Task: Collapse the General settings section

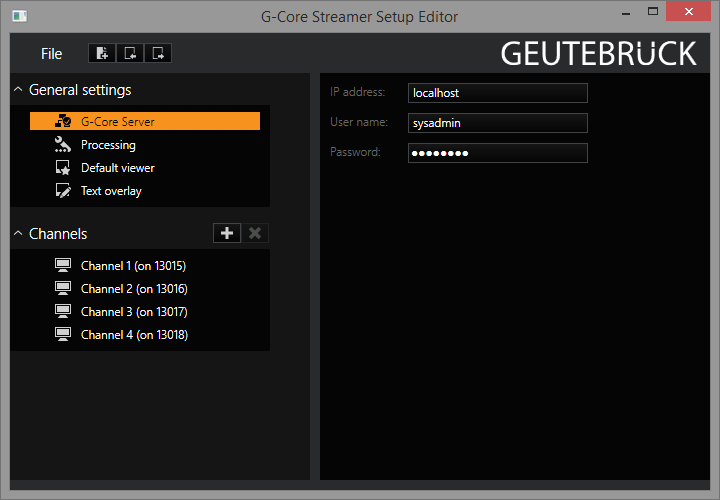Action: pyautogui.click(x=18, y=89)
